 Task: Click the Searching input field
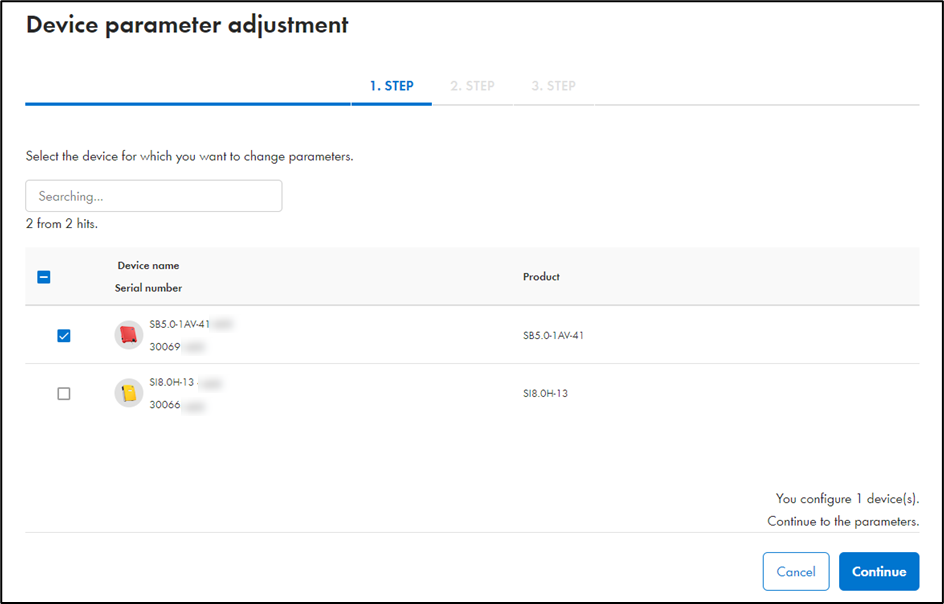(x=153, y=196)
